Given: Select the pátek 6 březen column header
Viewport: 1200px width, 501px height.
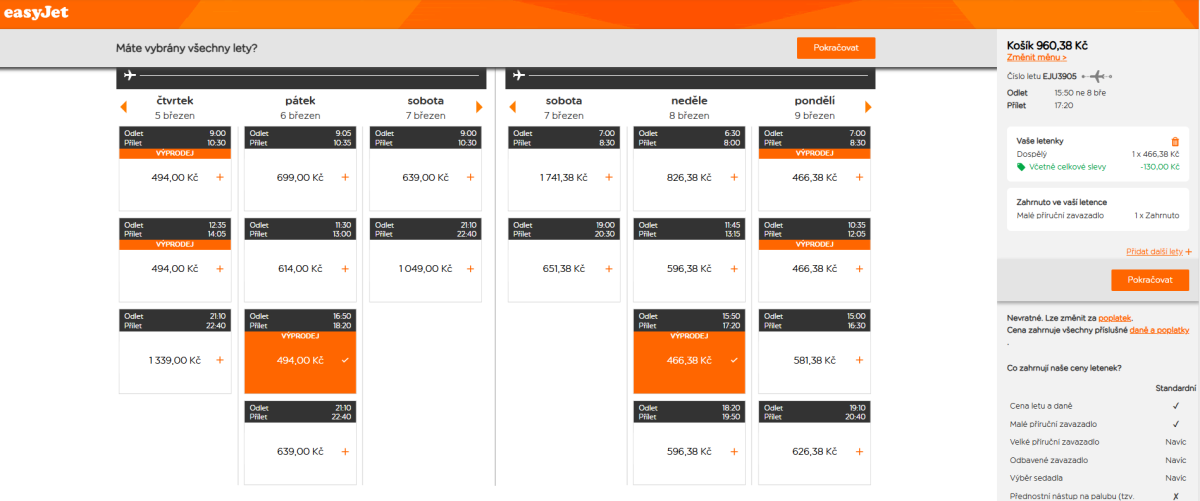Looking at the screenshot, I should tap(300, 107).
